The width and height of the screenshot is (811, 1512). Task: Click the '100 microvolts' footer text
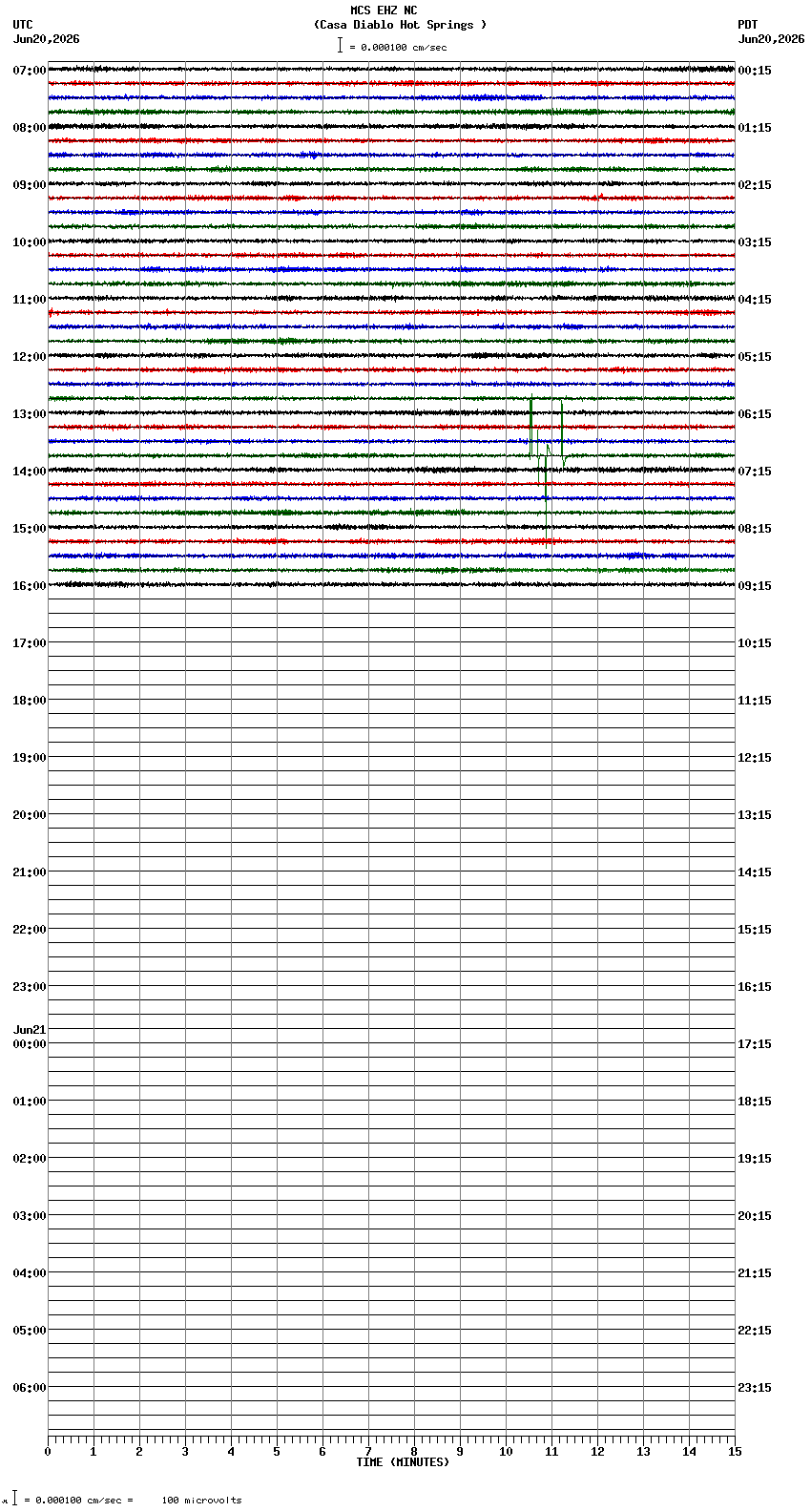pos(201,1501)
